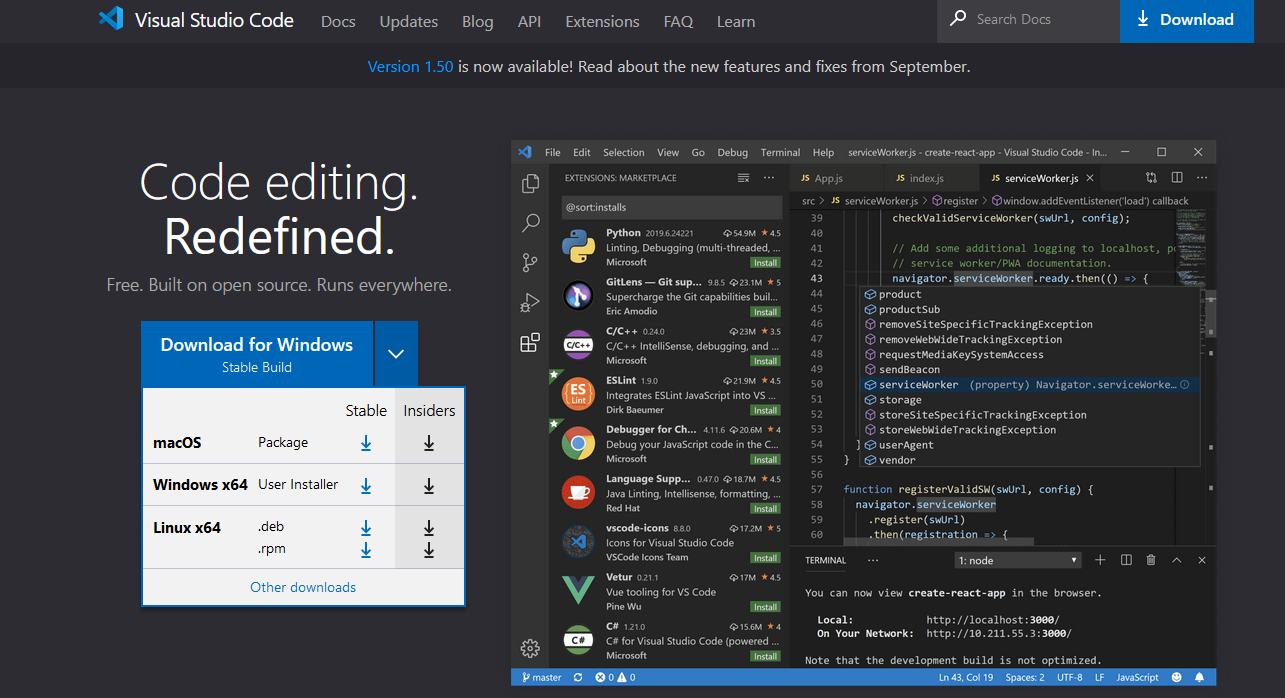1285x698 pixels.
Task: Open editor more actions ellipsis
Action: click(1203, 177)
